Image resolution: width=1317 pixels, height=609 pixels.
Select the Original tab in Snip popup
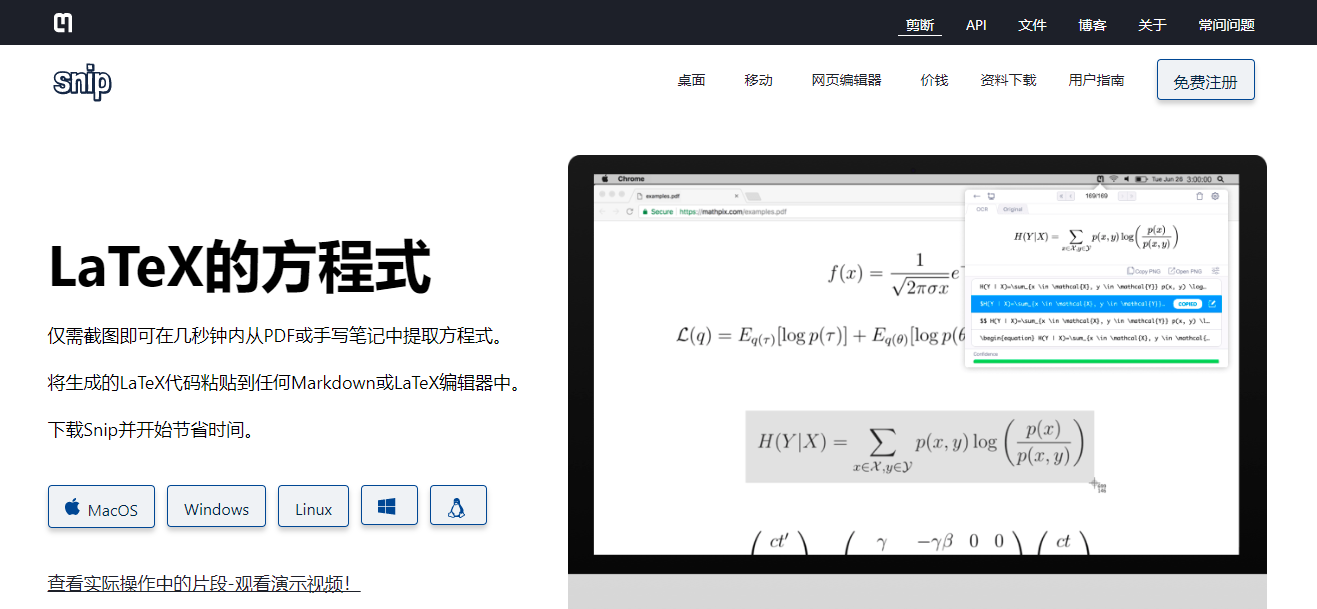1012,209
